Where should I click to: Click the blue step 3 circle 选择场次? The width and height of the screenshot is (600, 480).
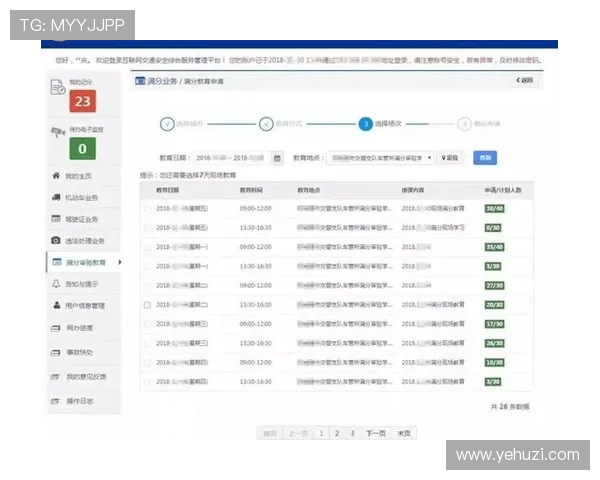click(366, 124)
